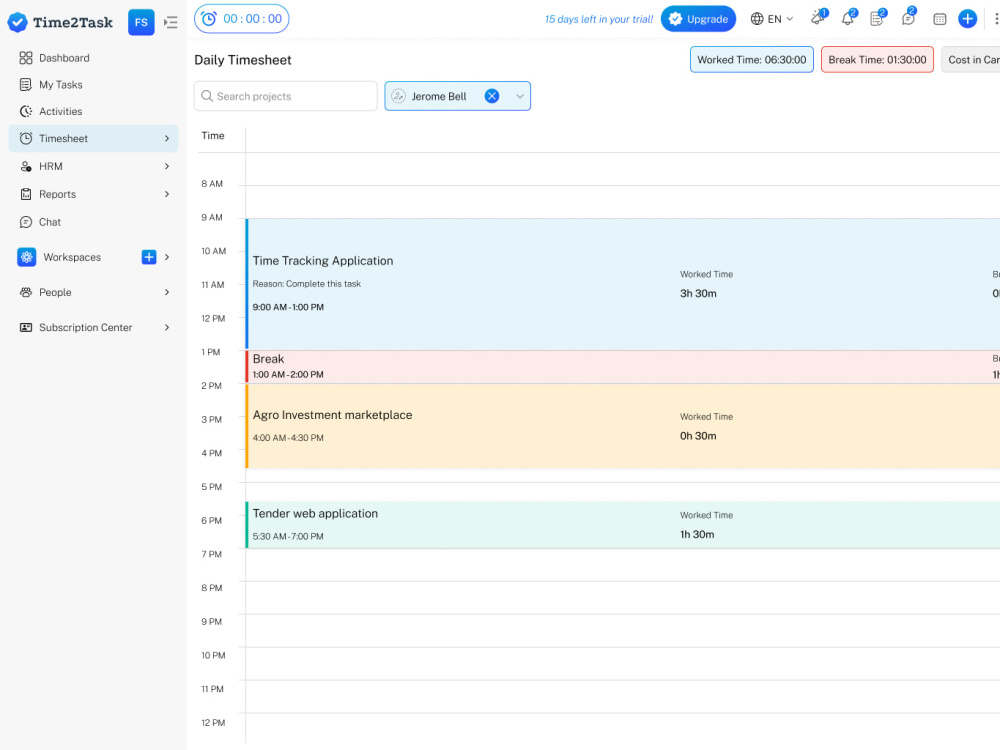Click the Timesheet clock icon
1000x750 pixels.
point(26,138)
